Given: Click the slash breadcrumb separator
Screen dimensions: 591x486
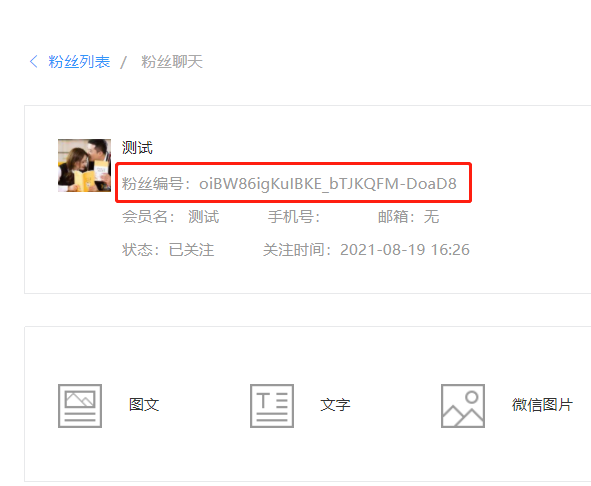Looking at the screenshot, I should [124, 62].
